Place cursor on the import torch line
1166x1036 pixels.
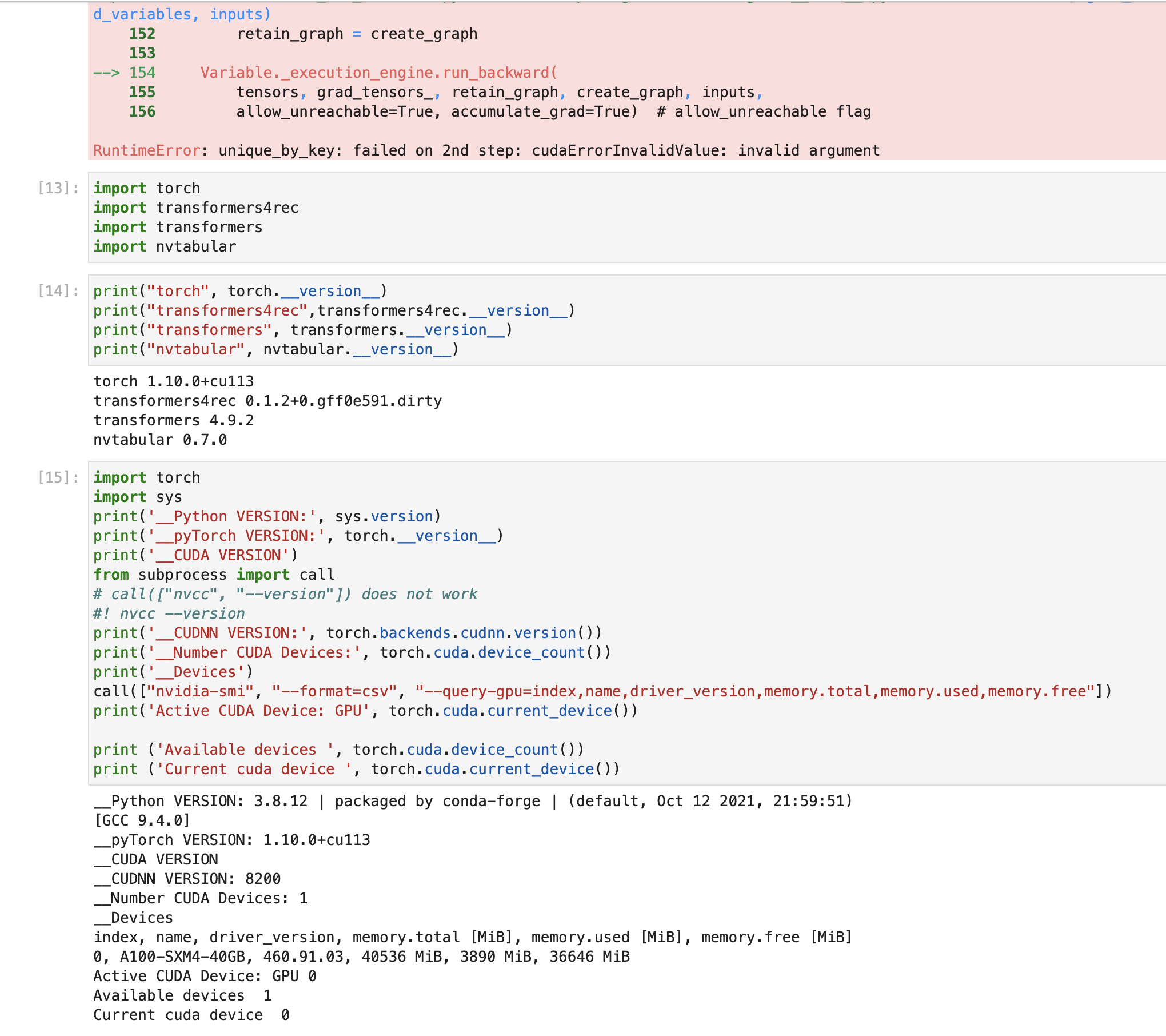click(147, 188)
